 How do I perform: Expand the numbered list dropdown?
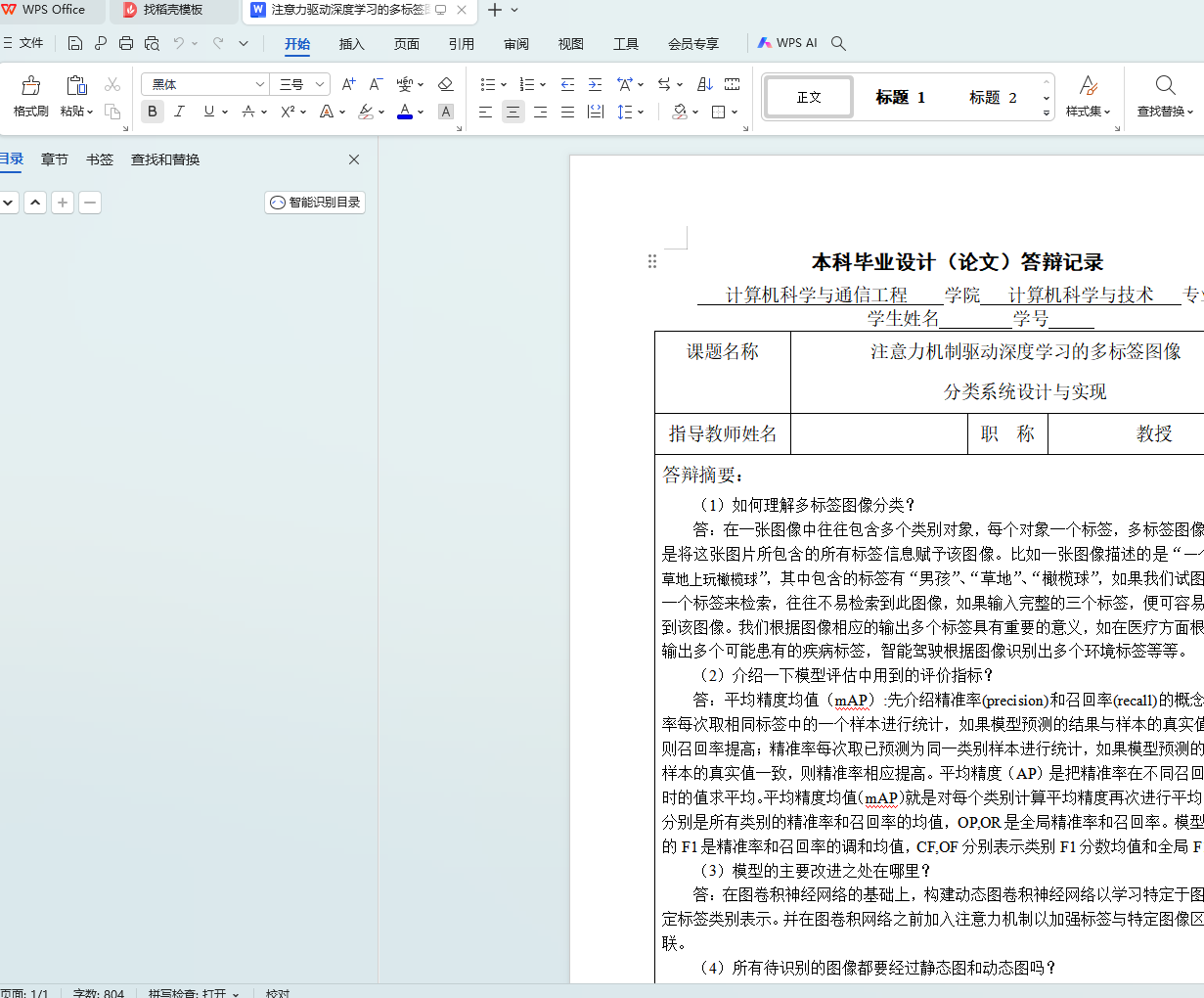[543, 85]
